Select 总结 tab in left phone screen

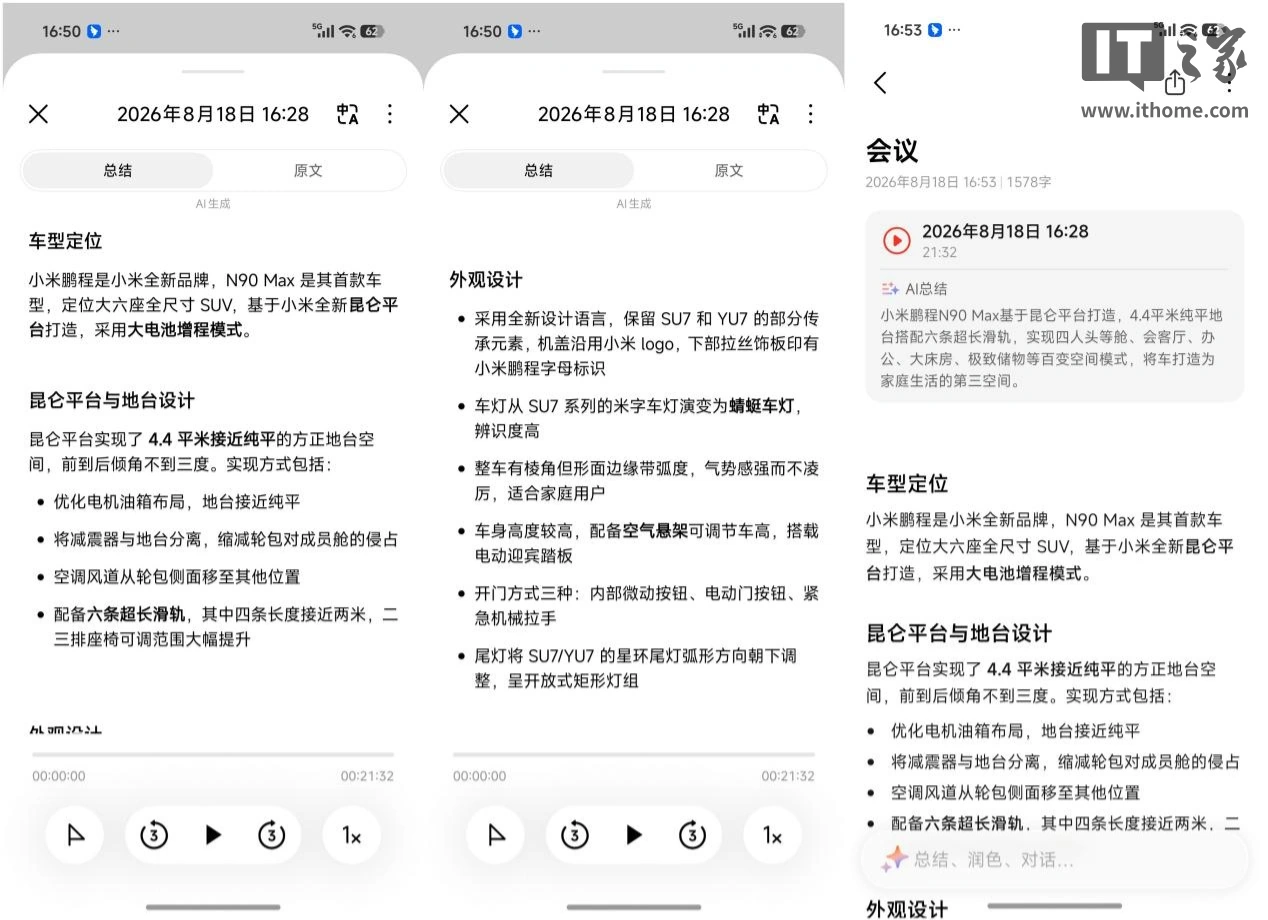(118, 171)
